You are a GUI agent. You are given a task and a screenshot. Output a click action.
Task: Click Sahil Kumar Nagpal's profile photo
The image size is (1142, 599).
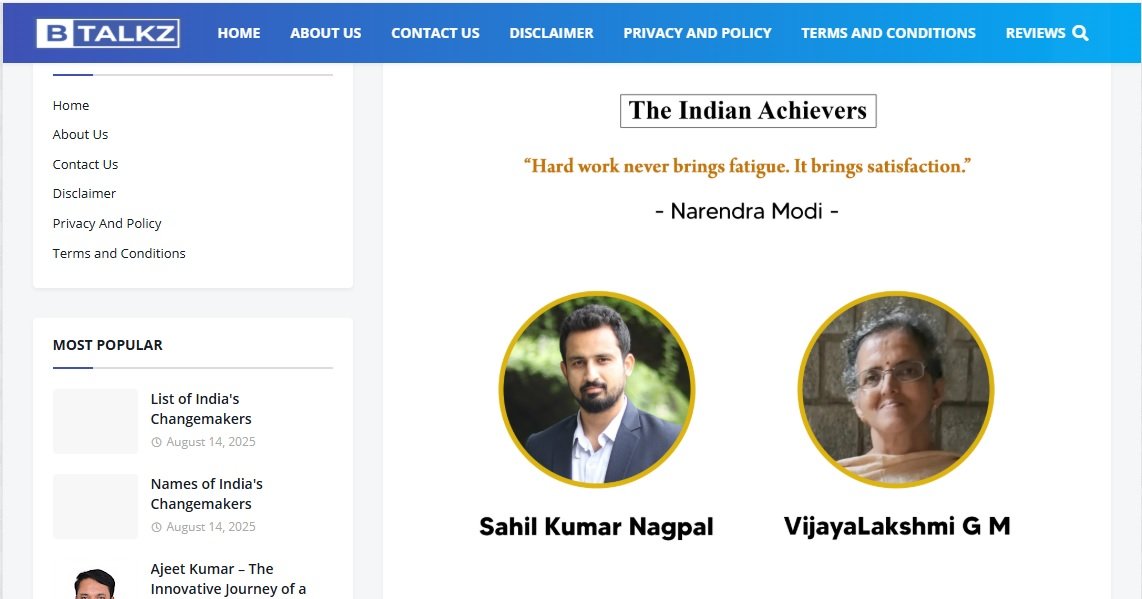click(596, 389)
